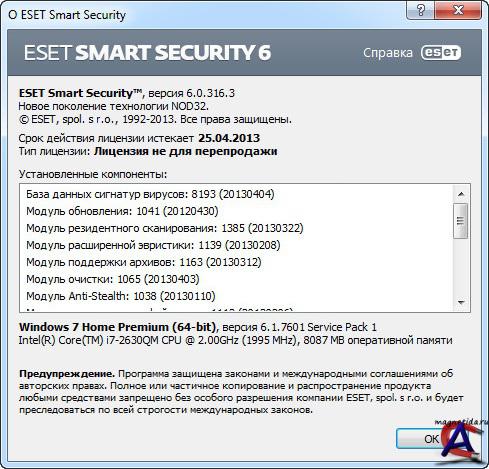Select the Модуль поддержки архивов entry
The height and width of the screenshot is (469, 489).
point(144,262)
